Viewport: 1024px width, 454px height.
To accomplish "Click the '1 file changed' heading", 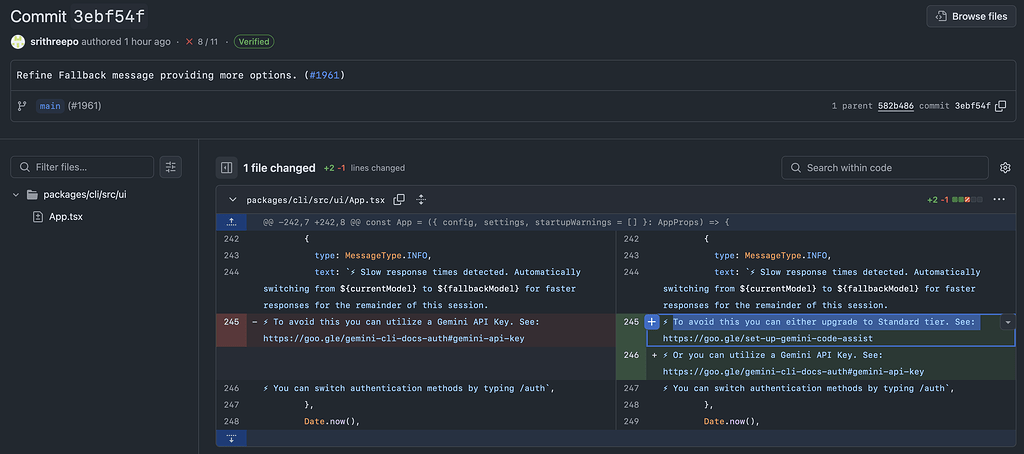I will click(x=279, y=168).
